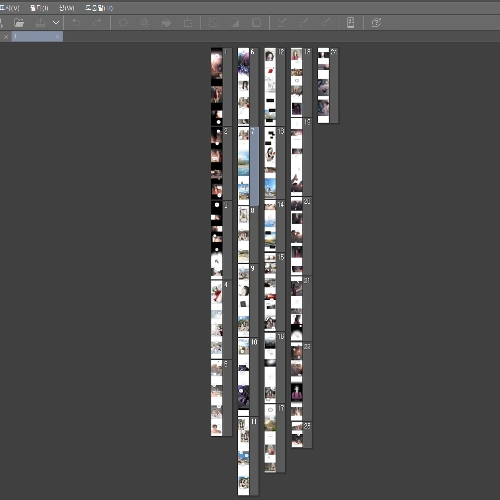The height and width of the screenshot is (500, 500).
Task: Open the 창(W) menu
Action: (x=66, y=8)
